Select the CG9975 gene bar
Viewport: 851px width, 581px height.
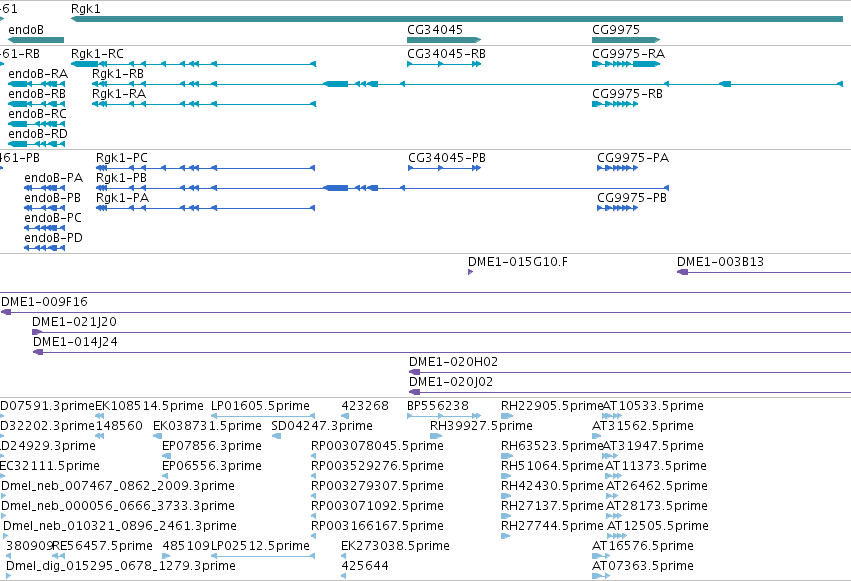click(x=626, y=40)
